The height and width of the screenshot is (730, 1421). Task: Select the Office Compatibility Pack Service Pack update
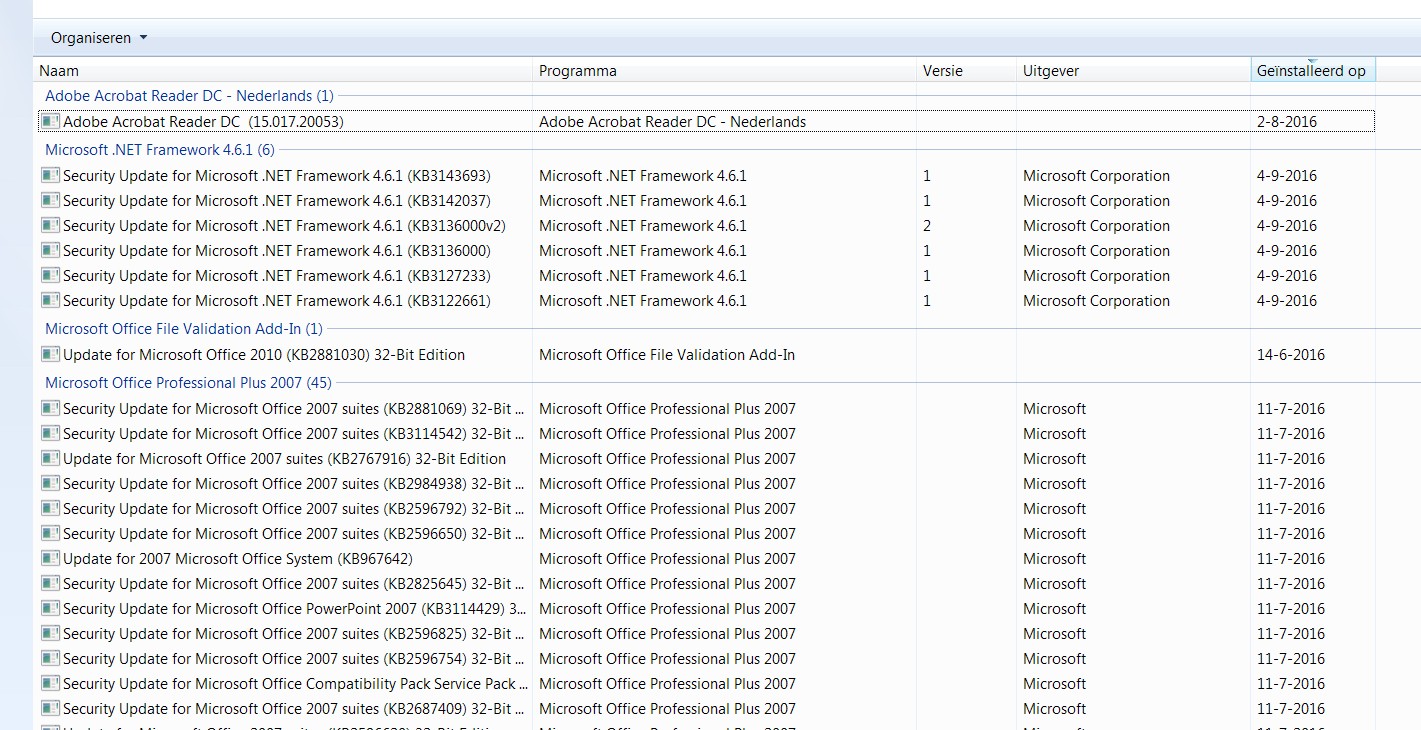coord(706,683)
